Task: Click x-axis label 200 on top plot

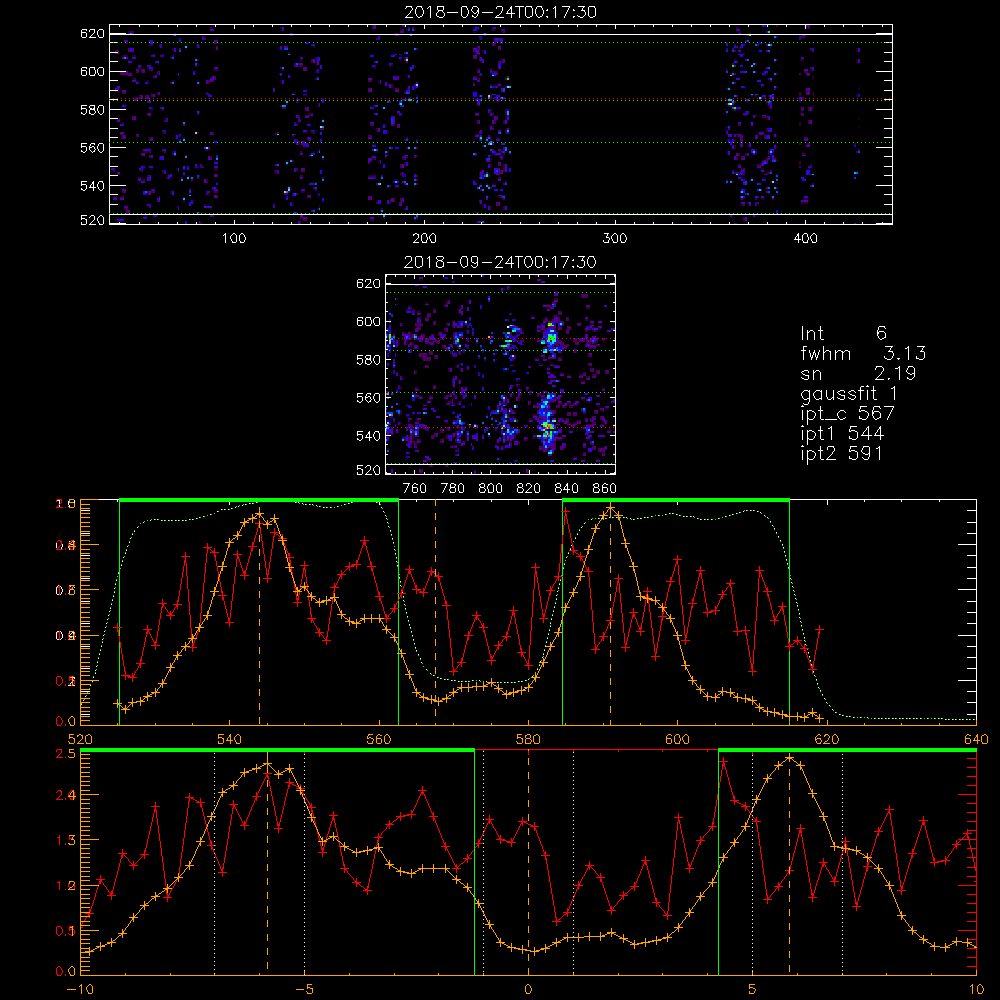Action: 424,239
